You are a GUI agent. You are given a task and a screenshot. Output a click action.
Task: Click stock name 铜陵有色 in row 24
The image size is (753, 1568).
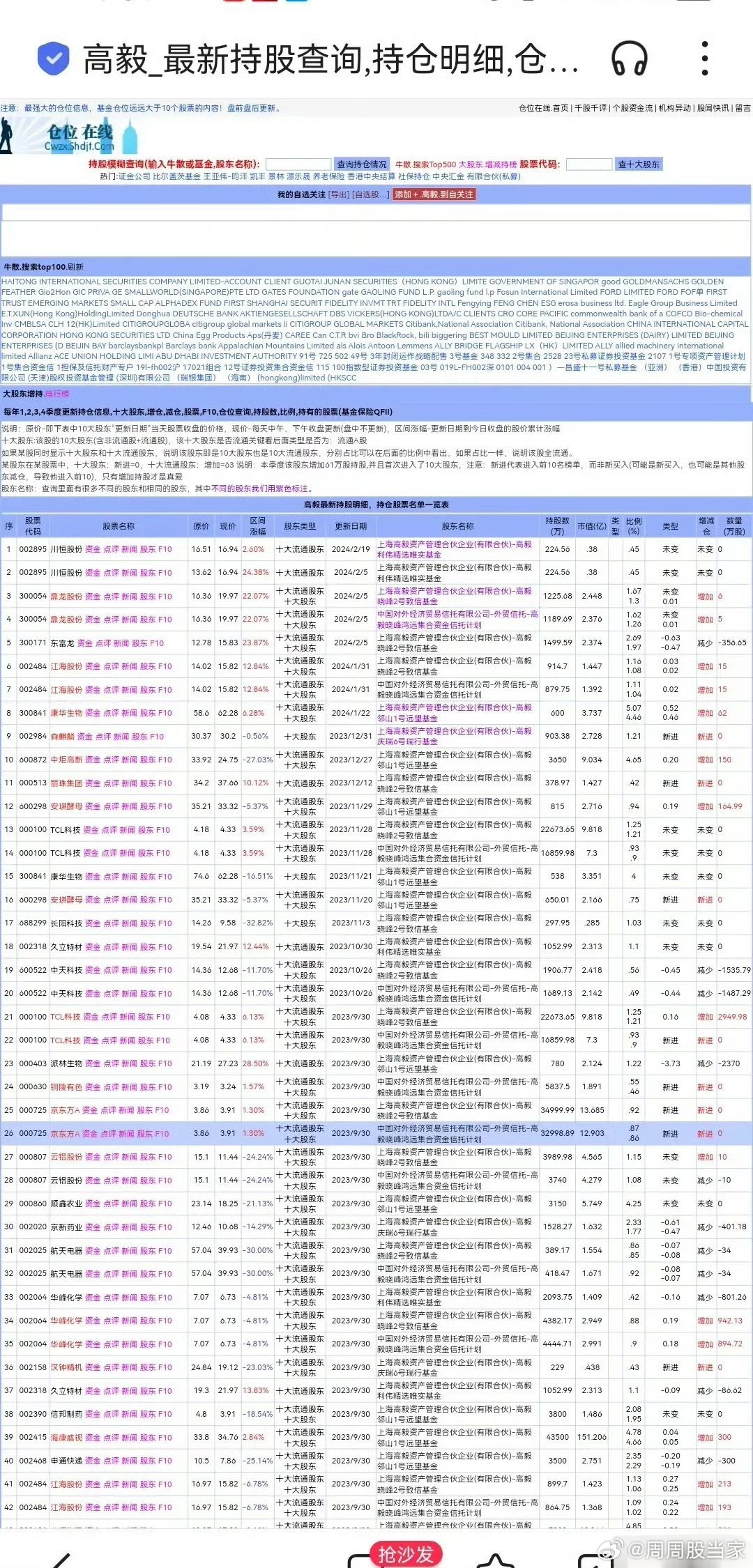[66, 1086]
